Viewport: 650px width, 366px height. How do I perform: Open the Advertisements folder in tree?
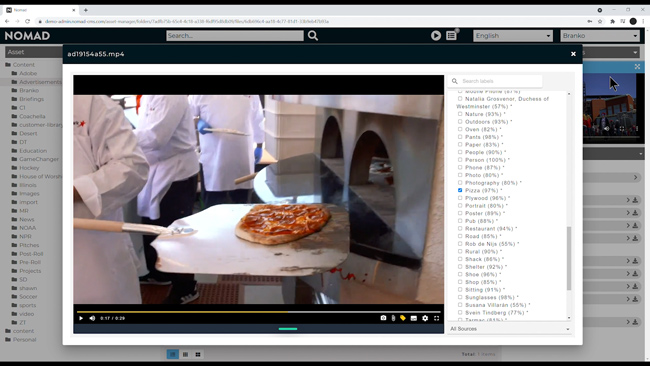point(40,82)
